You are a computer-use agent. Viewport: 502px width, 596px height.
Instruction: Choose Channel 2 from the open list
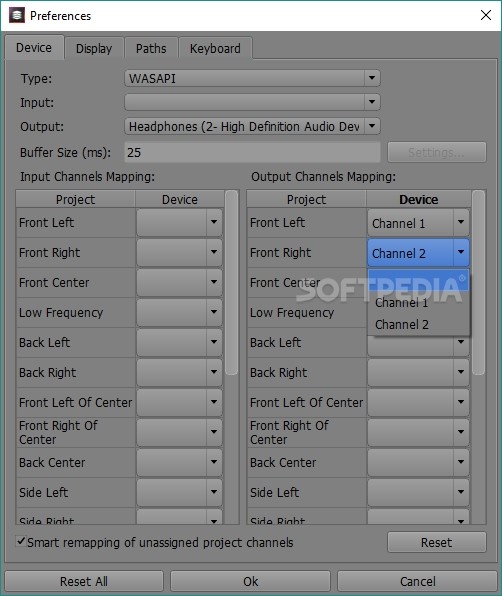(x=418, y=325)
